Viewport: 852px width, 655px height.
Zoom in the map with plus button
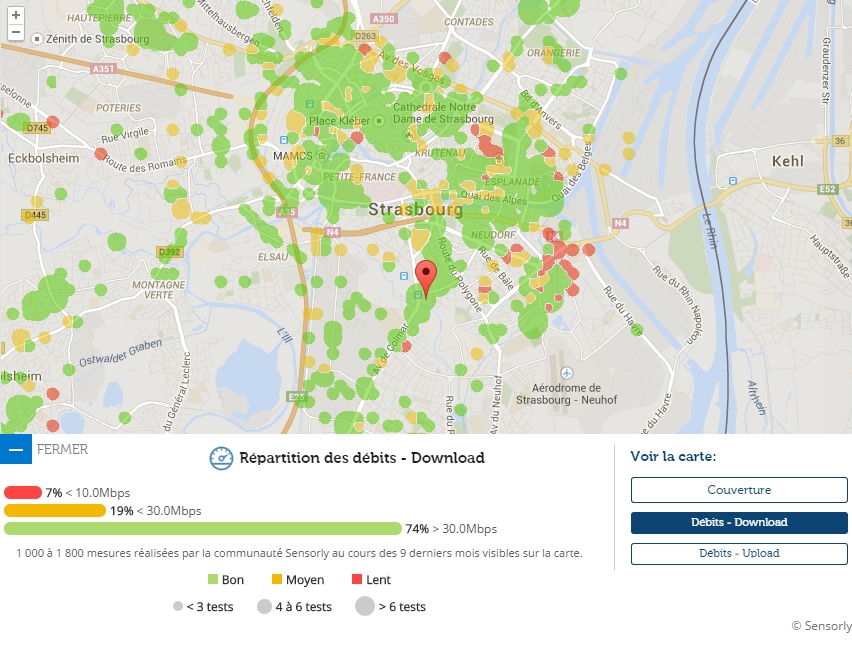pyautogui.click(x=16, y=15)
